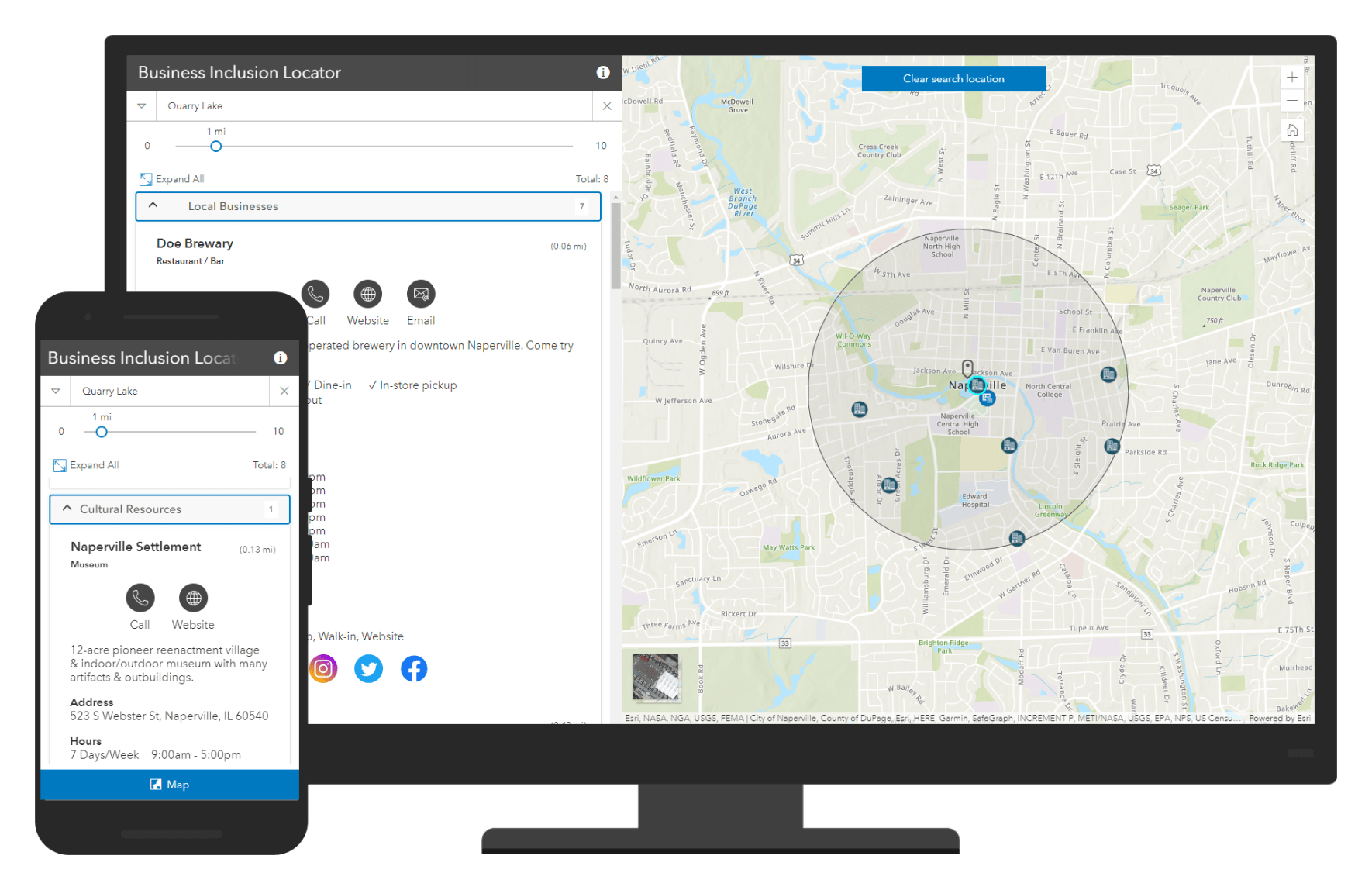Collapse the Local Businesses section
Image resolution: width=1372 pixels, height=890 pixels.
coord(153,206)
